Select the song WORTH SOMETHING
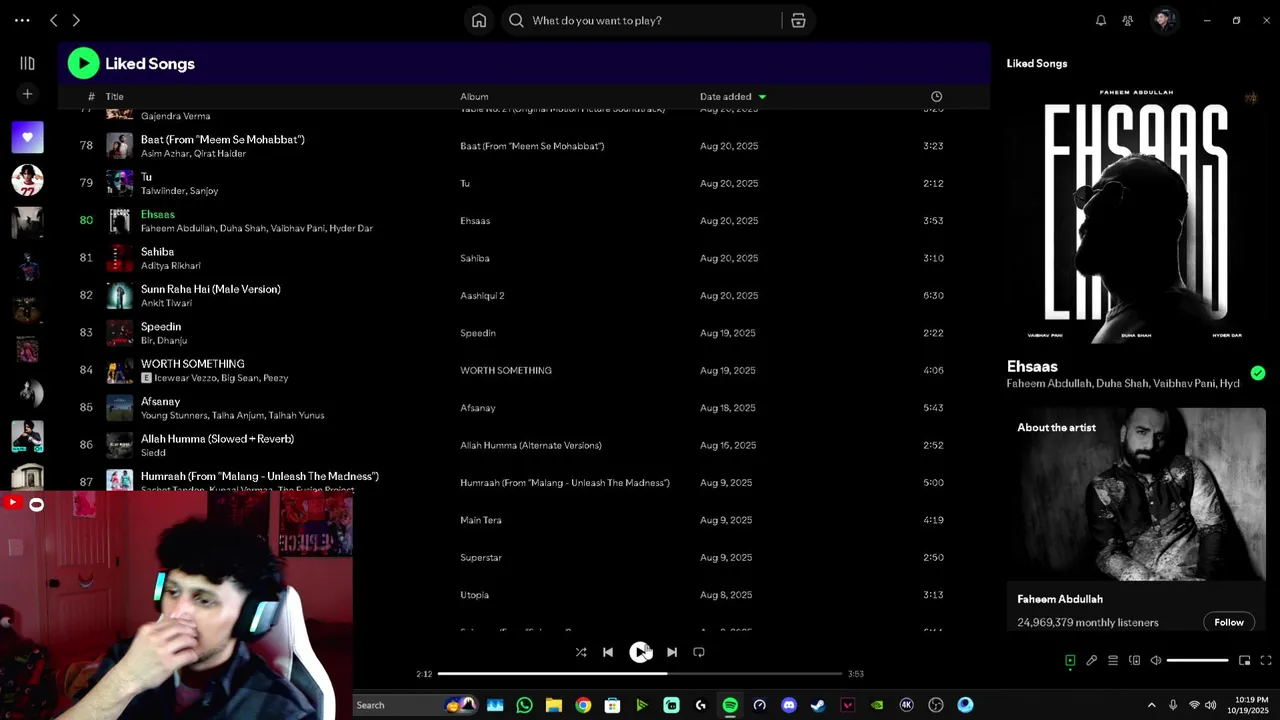This screenshot has width=1280, height=720. [x=193, y=364]
